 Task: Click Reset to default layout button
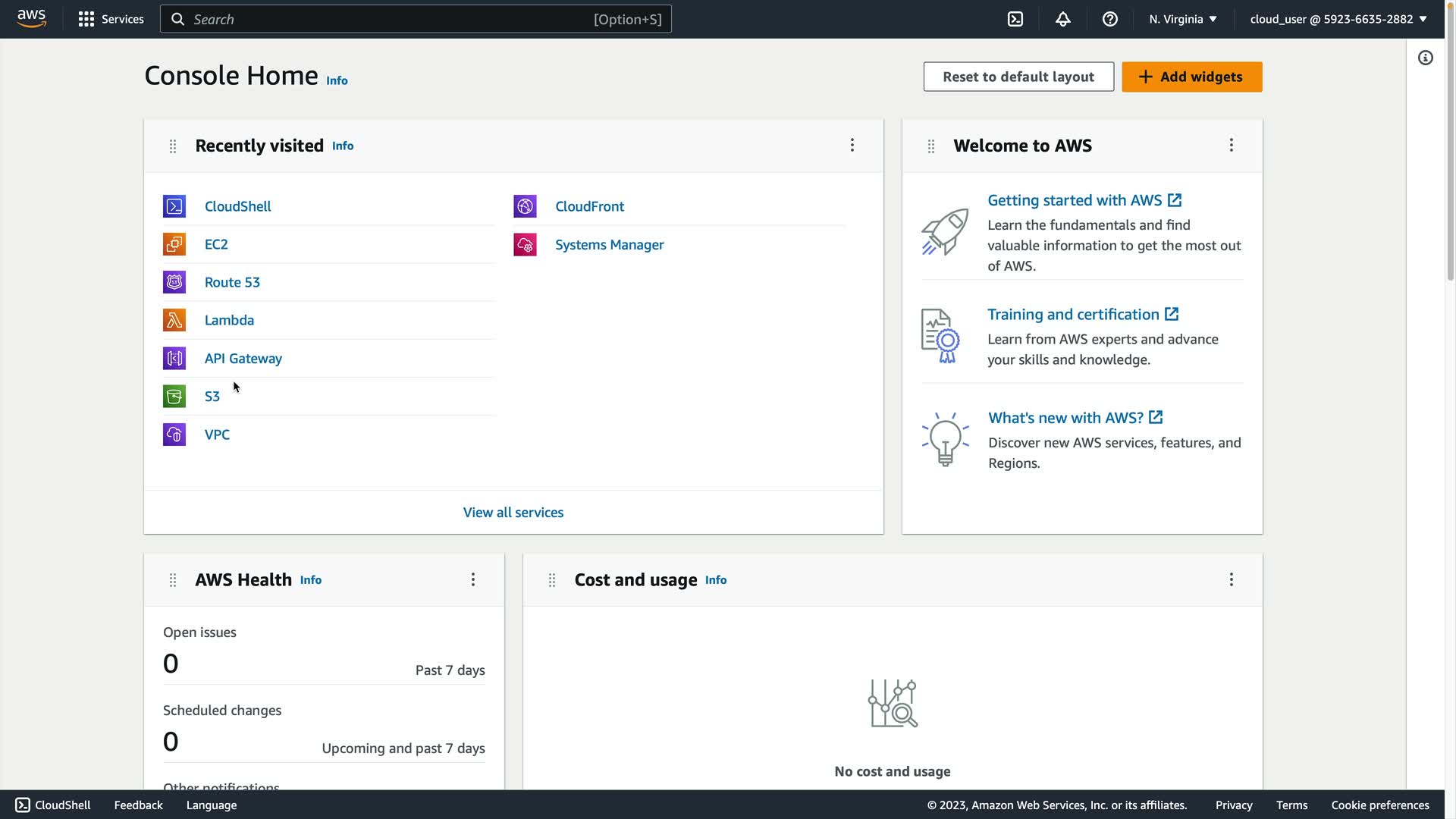coord(1018,77)
